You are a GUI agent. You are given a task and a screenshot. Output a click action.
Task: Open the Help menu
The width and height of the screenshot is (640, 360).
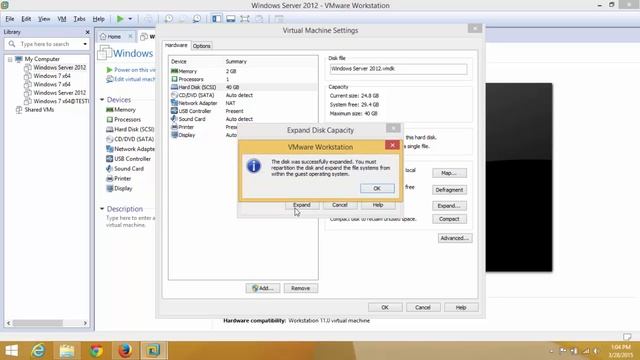tap(98, 19)
